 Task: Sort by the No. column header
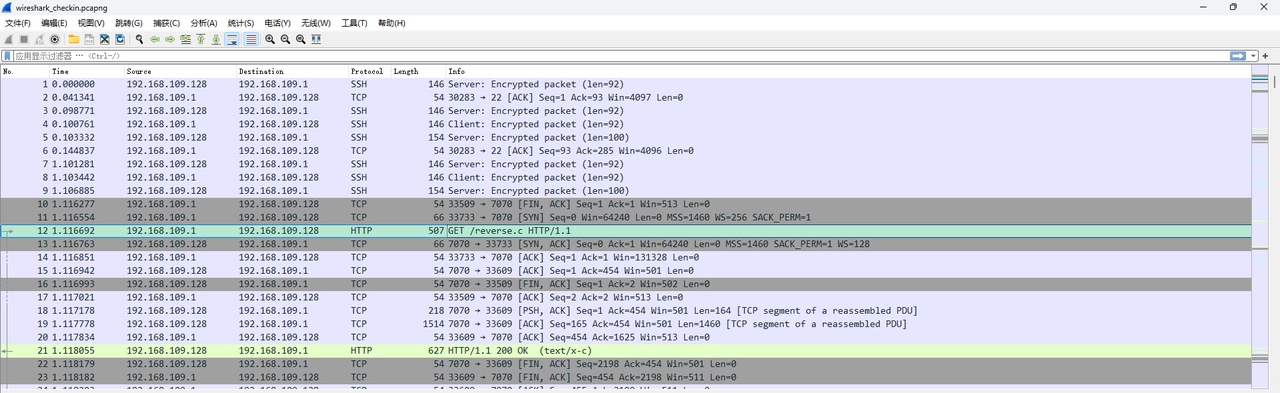pyautogui.click(x=25, y=72)
